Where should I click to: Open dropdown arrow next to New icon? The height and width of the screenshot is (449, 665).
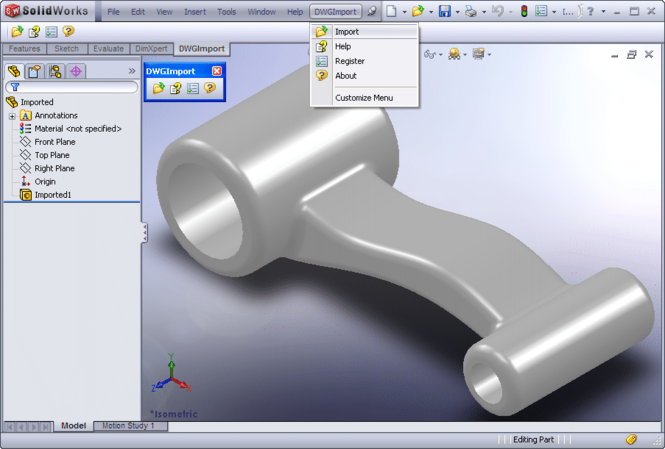404,12
